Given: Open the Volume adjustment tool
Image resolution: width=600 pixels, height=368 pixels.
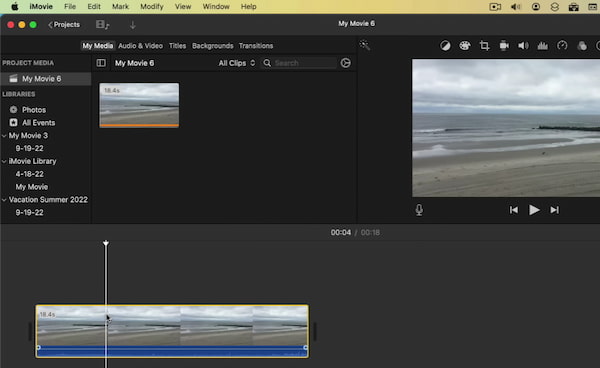Looking at the screenshot, I should 523,46.
